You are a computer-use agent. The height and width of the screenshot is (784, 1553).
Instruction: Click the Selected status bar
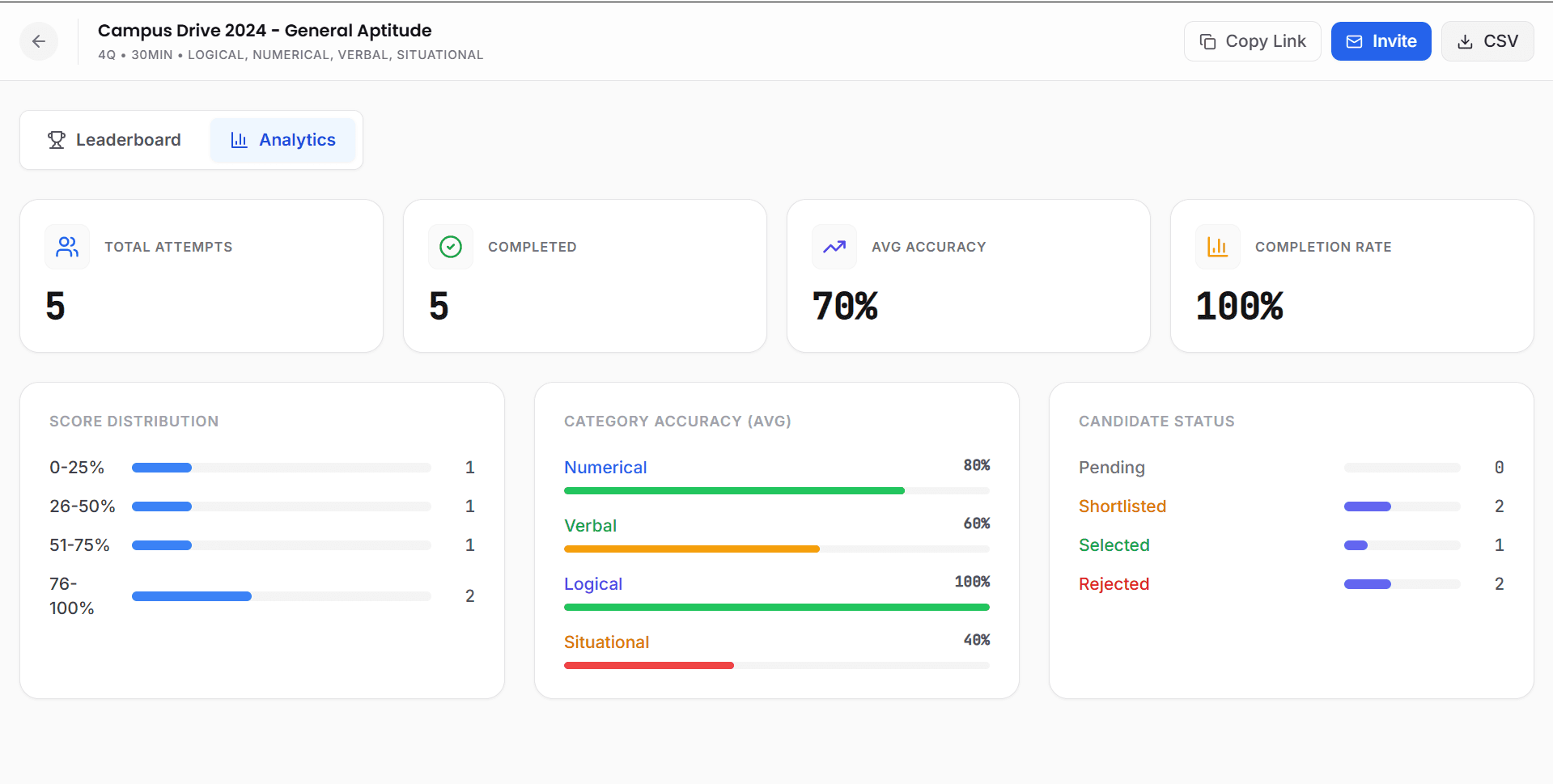point(1402,545)
